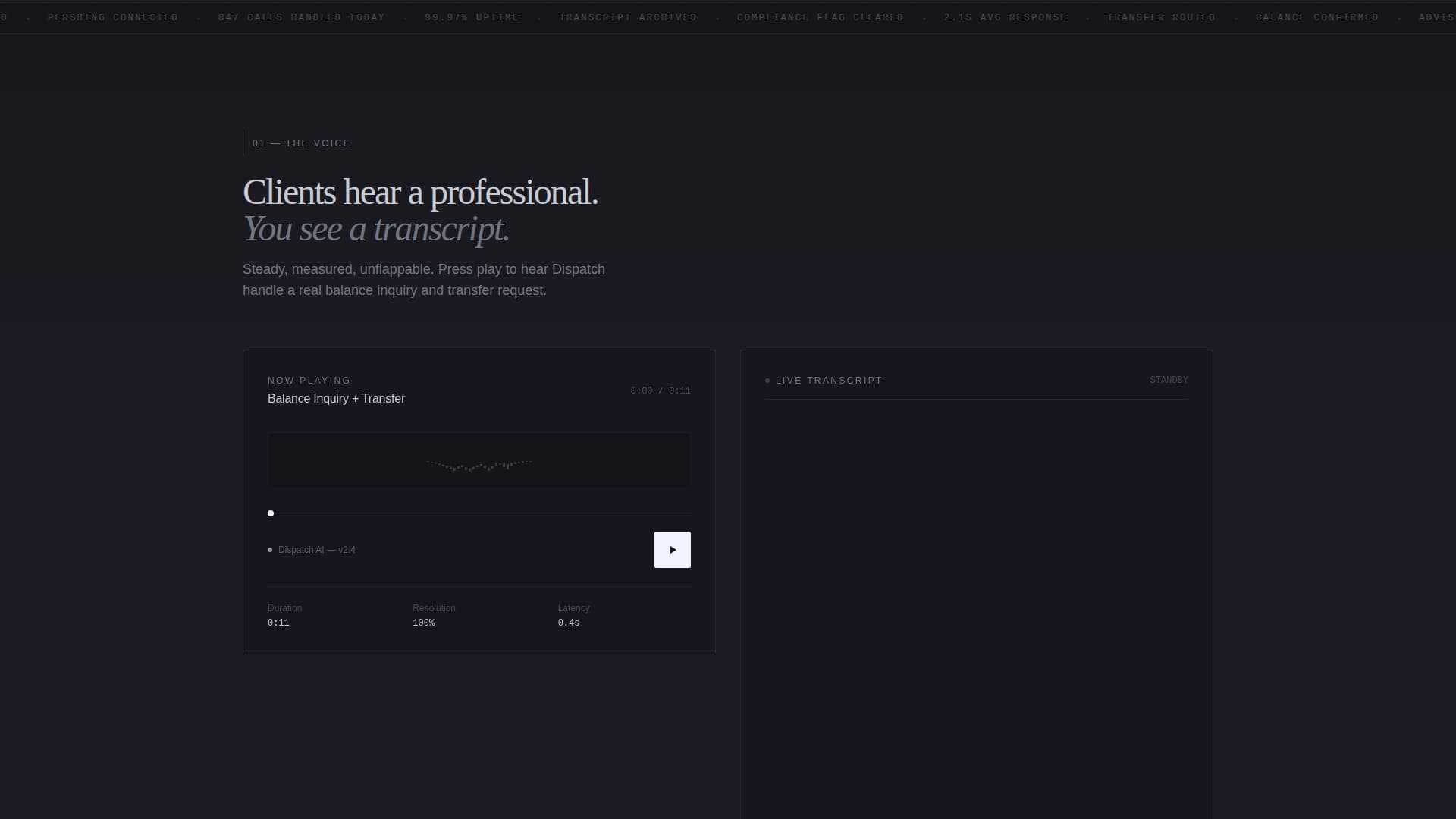Click the LIVE TRANSCRIPT status dot
The height and width of the screenshot is (819, 1456).
(766, 381)
